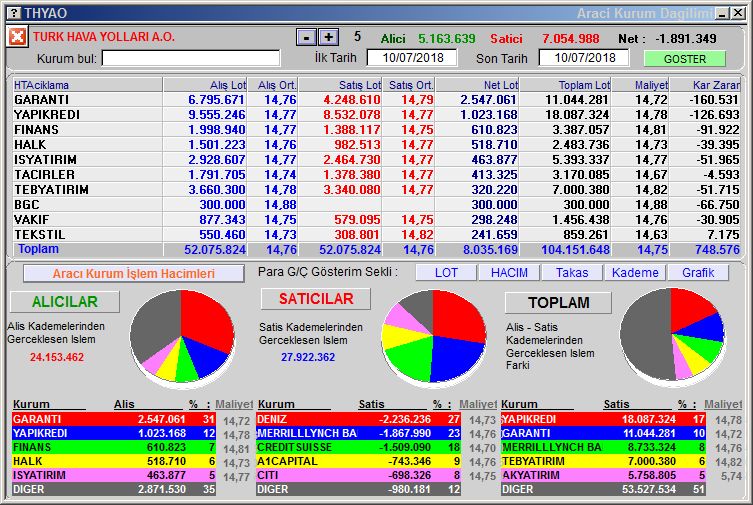Switch display to HACIM
Viewport: 753px width, 505px height.
point(509,273)
